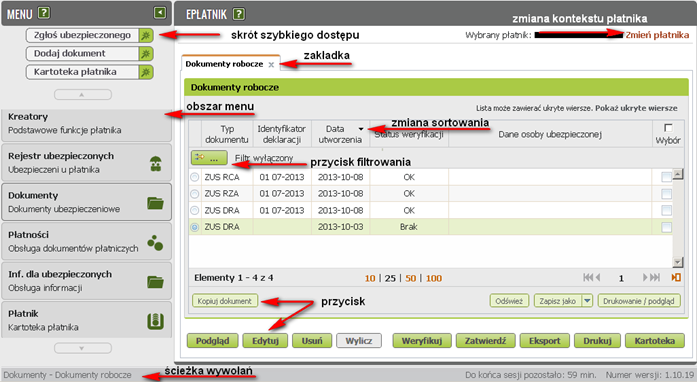Click Dodaj dokument shortcut
The image size is (697, 382).
point(83,54)
